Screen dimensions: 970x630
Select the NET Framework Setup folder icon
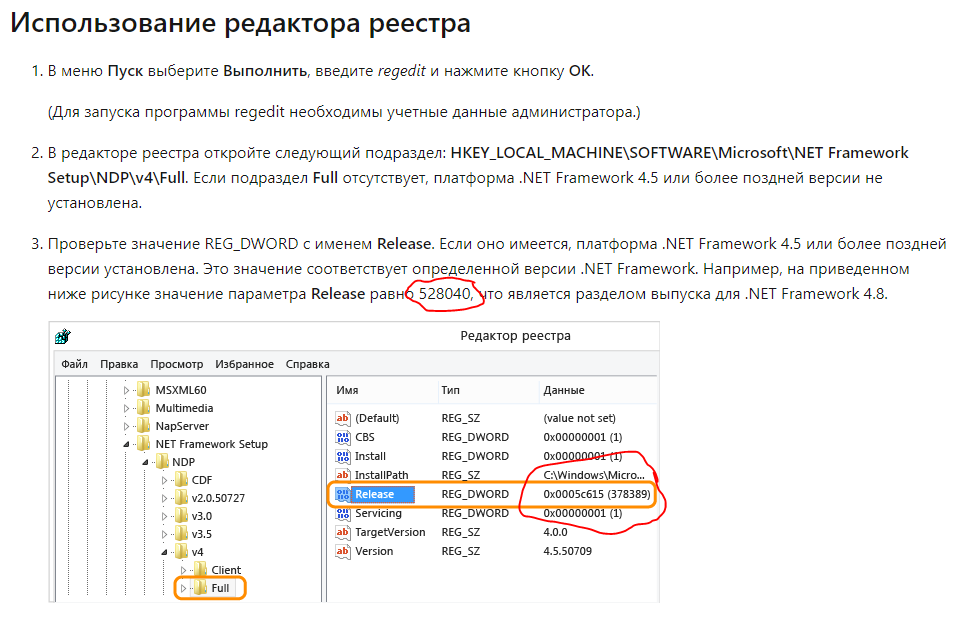coord(144,443)
